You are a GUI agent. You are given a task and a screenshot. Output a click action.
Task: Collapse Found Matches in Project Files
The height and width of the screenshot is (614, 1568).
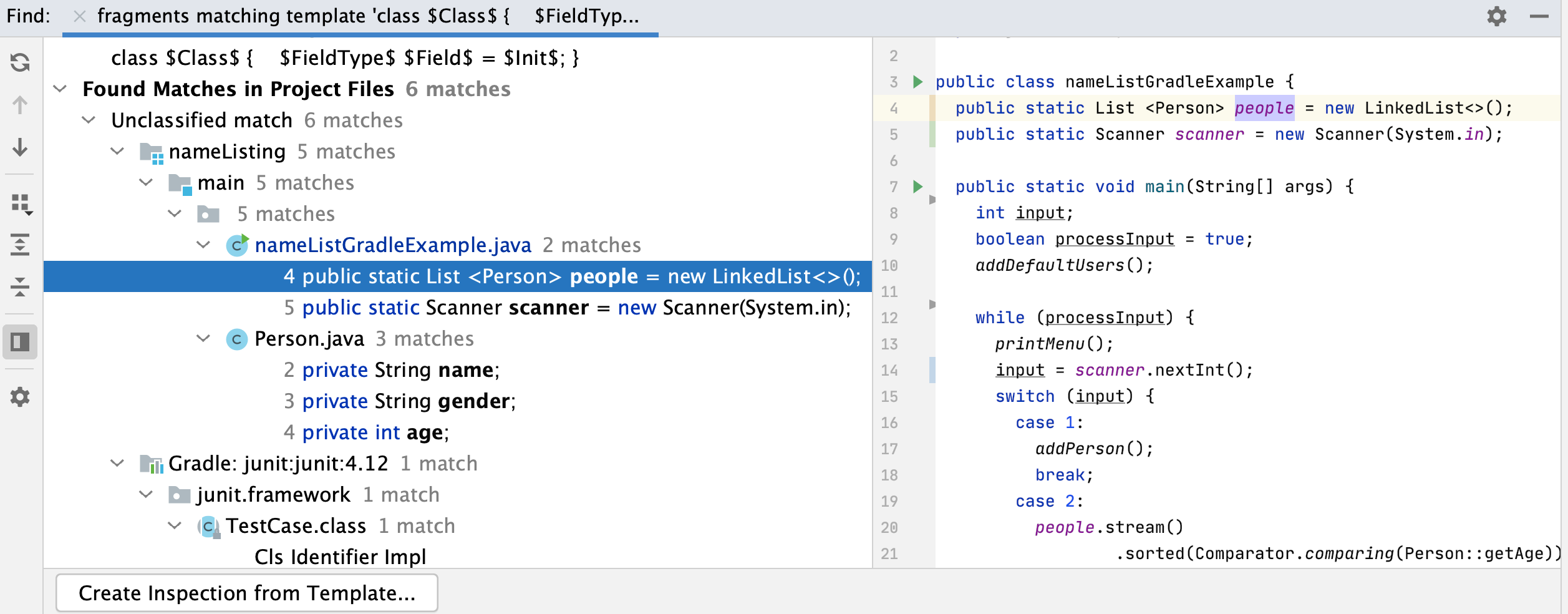60,89
